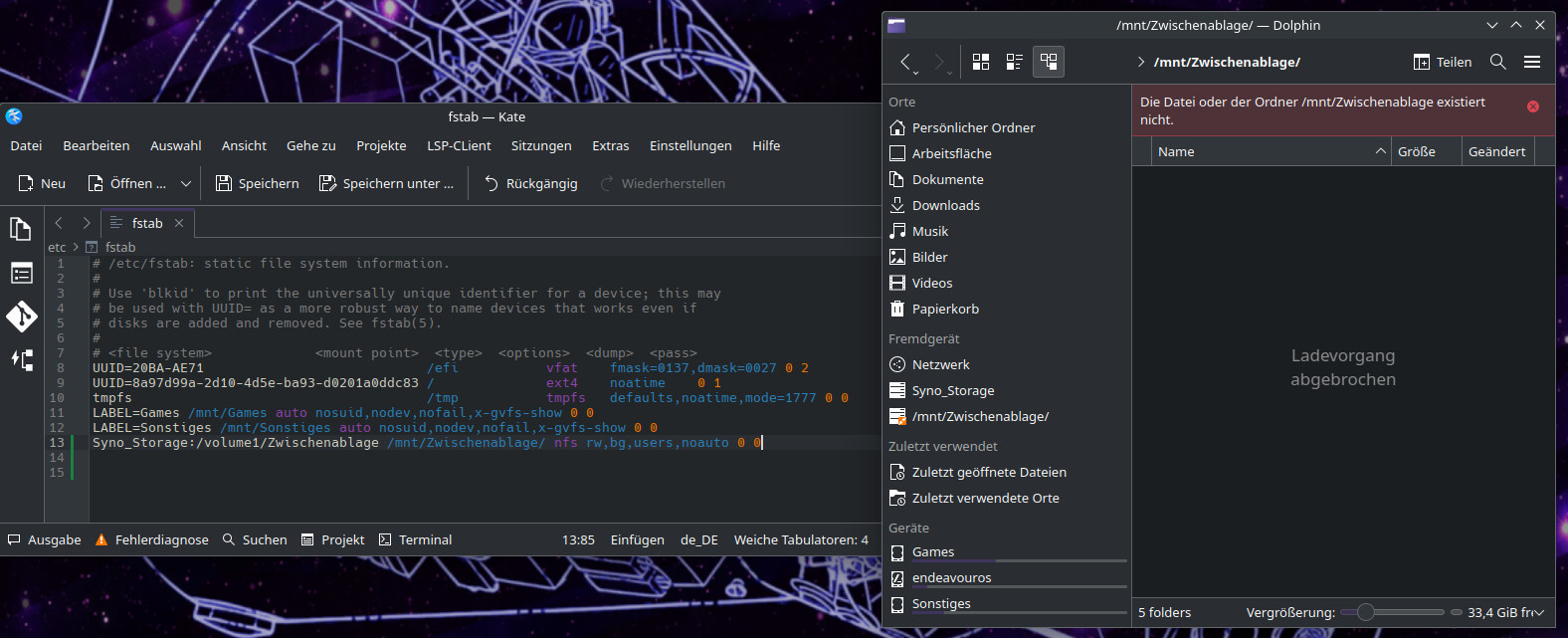1568x638 pixels.
Task: Open Suchen panel in Kate
Action: [x=255, y=539]
